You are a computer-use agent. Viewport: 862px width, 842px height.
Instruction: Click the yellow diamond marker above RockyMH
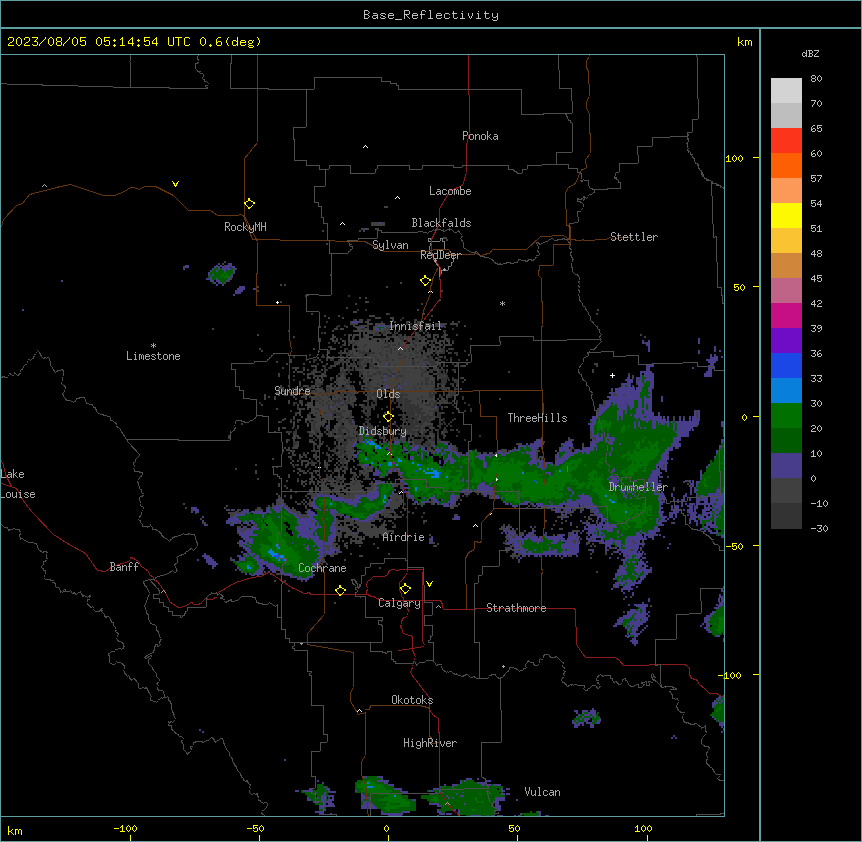click(250, 204)
